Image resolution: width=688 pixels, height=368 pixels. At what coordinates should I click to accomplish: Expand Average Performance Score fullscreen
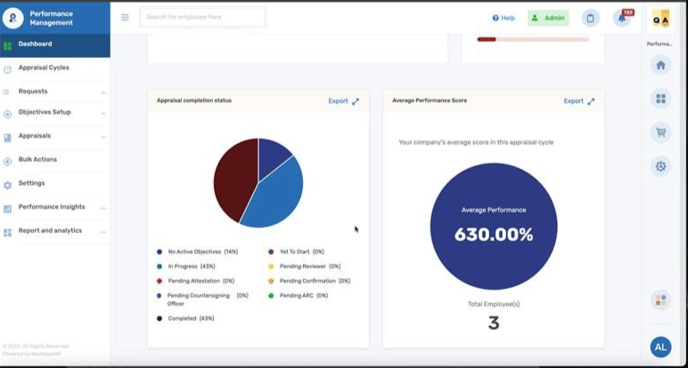tap(591, 101)
